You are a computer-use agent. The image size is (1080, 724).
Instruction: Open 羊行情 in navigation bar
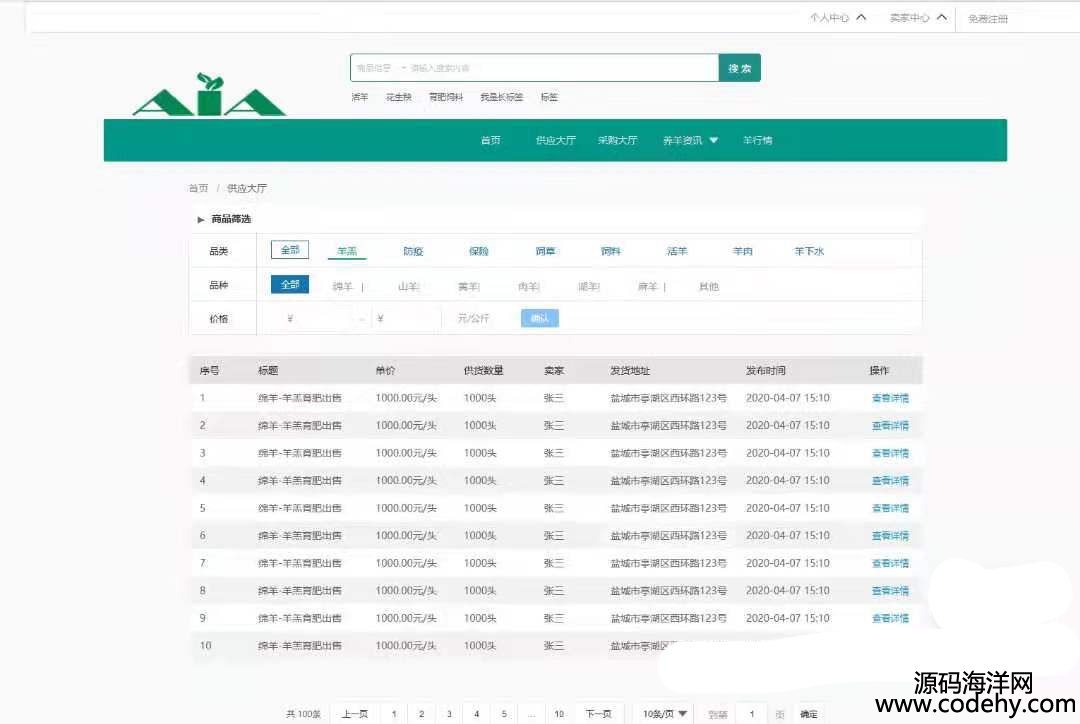pyautogui.click(x=758, y=141)
